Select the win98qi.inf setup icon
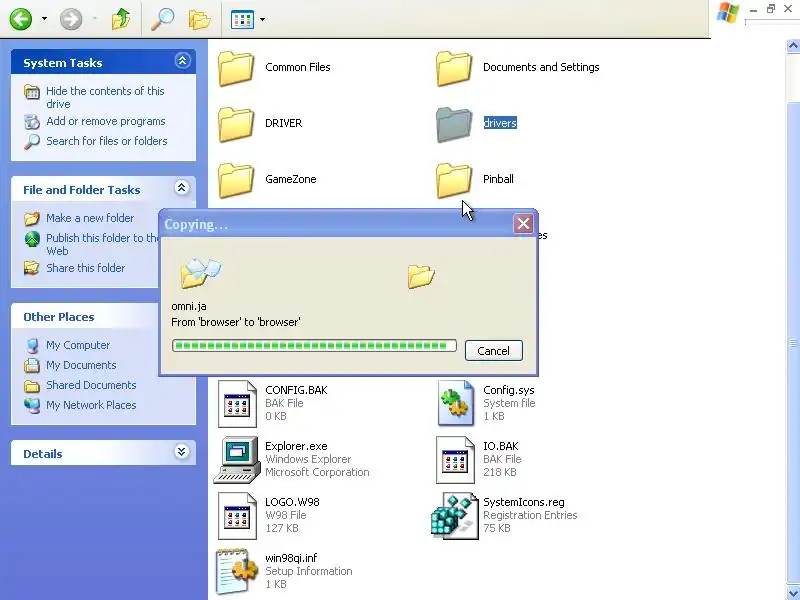Image resolution: width=800 pixels, height=600 pixels. tap(237, 571)
